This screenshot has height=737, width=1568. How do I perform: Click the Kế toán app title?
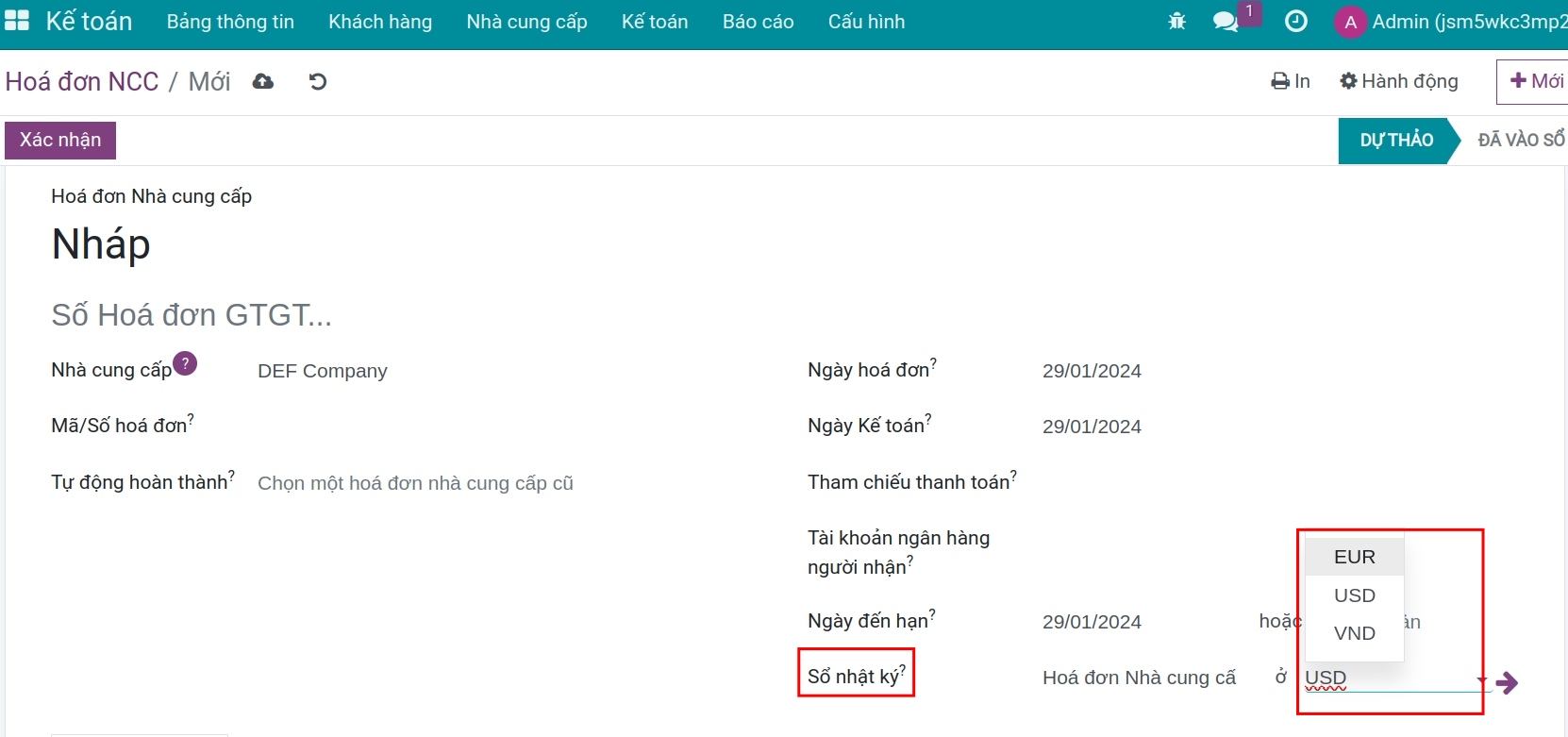[x=89, y=21]
